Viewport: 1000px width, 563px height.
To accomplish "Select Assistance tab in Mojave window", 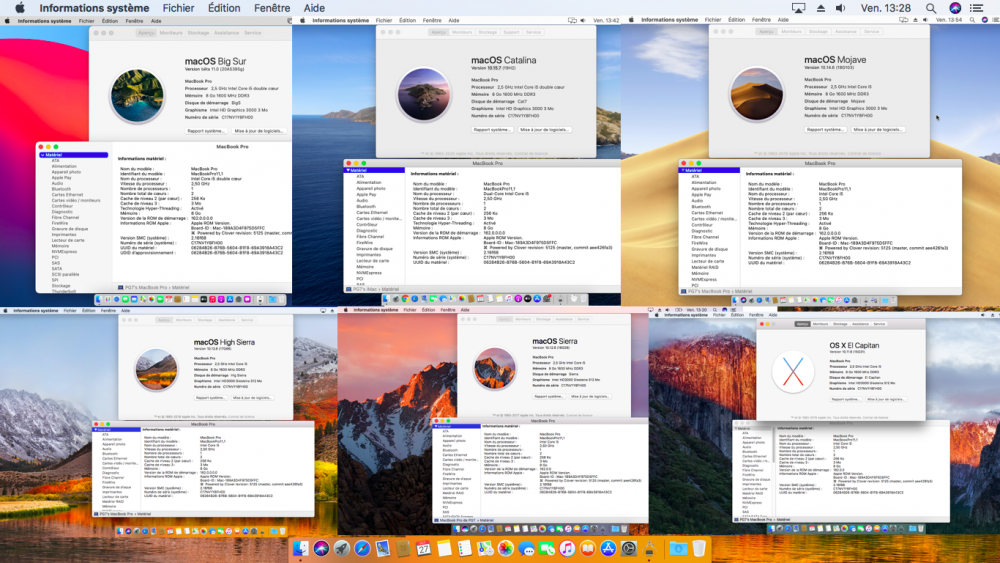I will tap(846, 31).
